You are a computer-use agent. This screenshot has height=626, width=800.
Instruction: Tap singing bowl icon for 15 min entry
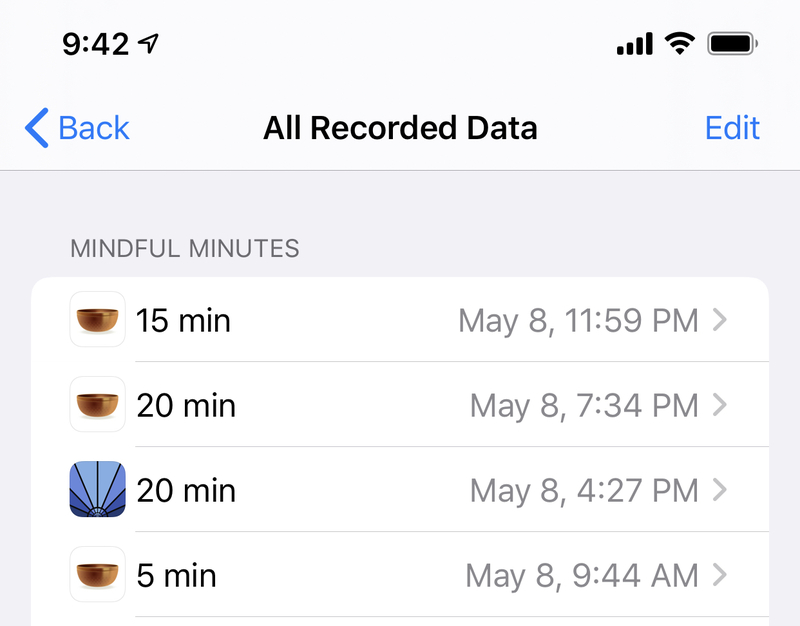pyautogui.click(x=97, y=319)
